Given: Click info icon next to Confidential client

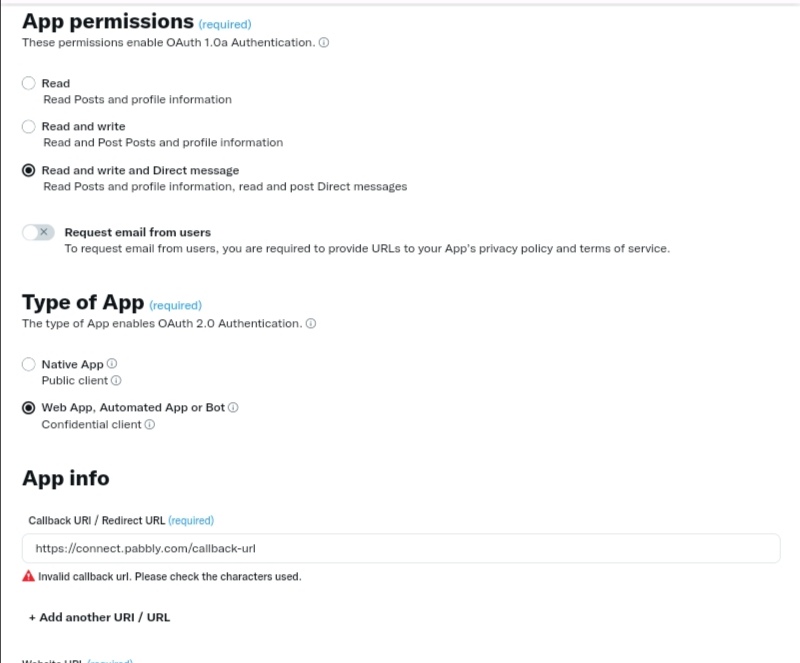Looking at the screenshot, I should pos(149,424).
